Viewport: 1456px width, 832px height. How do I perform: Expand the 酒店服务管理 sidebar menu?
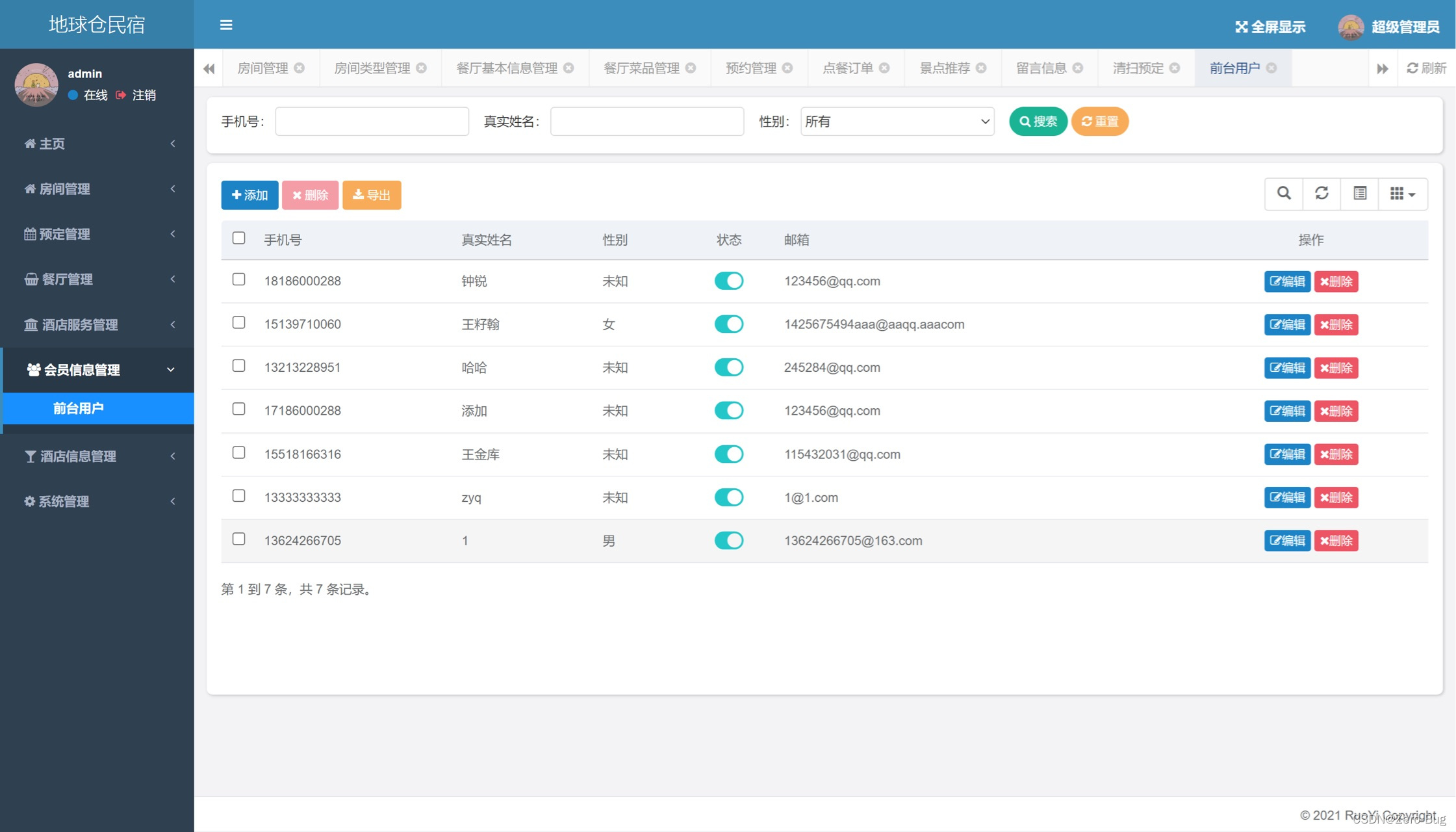pos(97,324)
